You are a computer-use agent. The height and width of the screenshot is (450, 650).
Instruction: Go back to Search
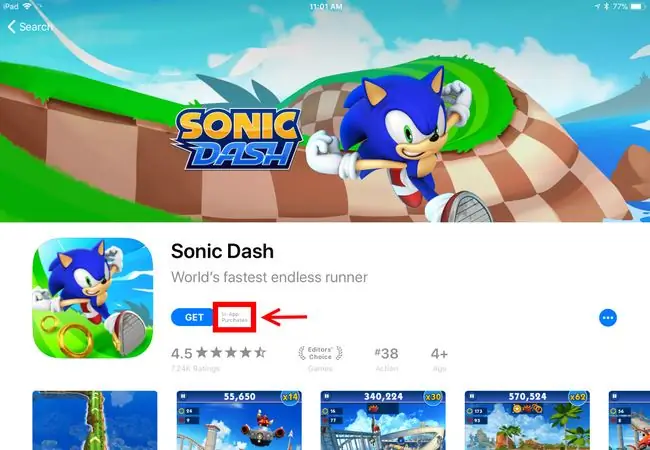(30, 27)
